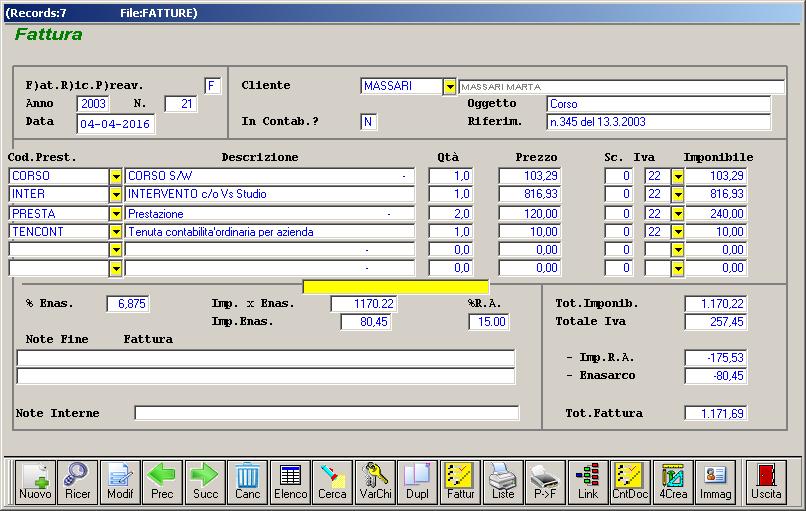Click quantity 2,0 on the PRESTA row
The height and width of the screenshot is (511, 806).
click(451, 214)
